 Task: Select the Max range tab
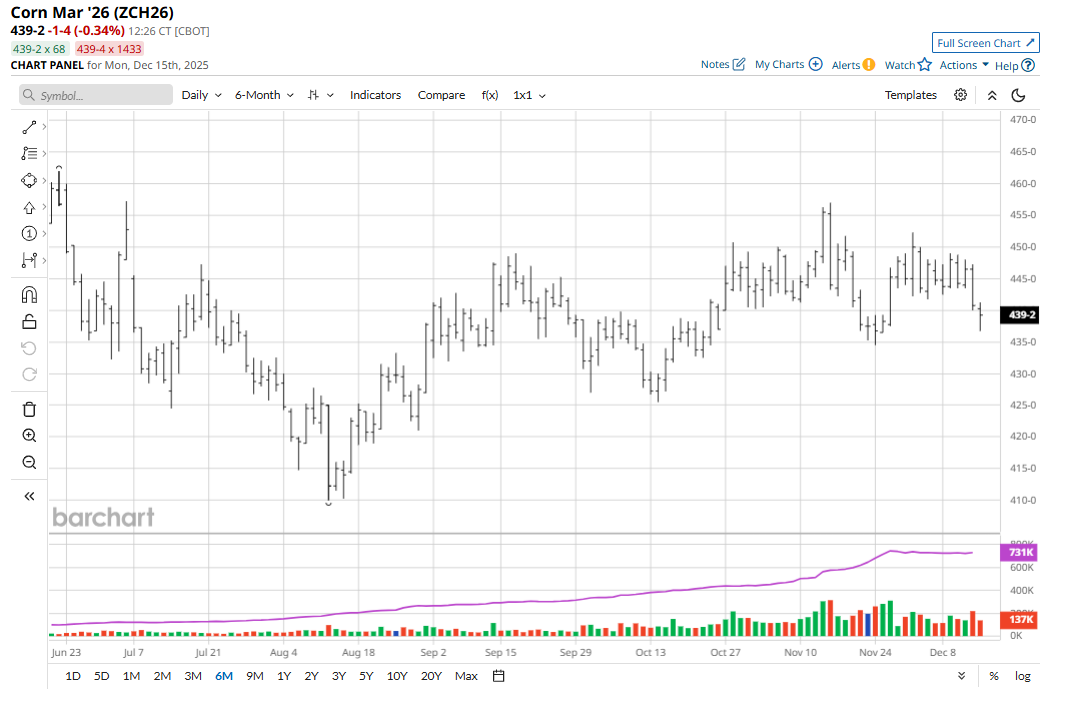[x=466, y=676]
